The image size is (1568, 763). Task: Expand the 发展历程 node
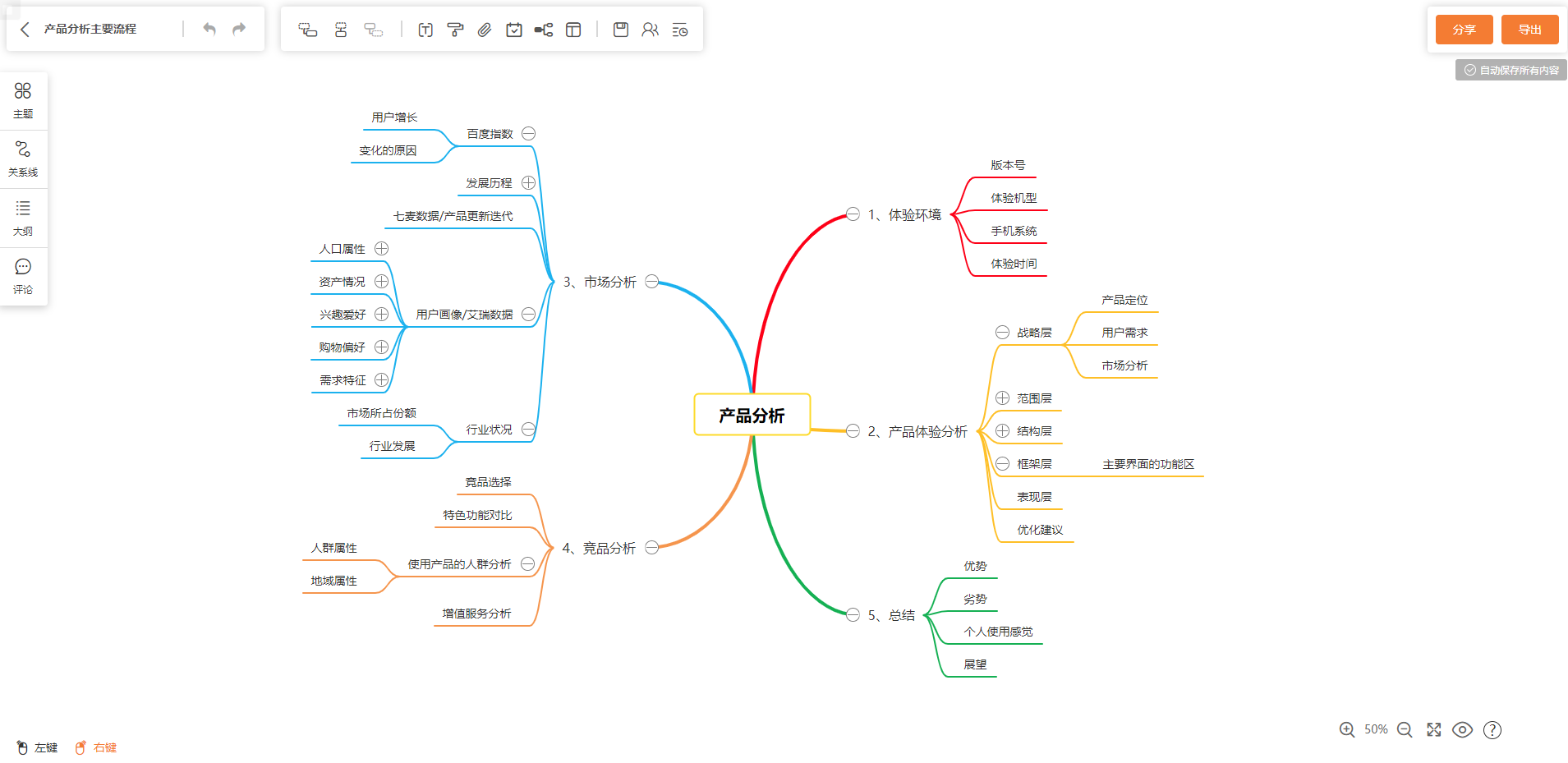pos(529,182)
